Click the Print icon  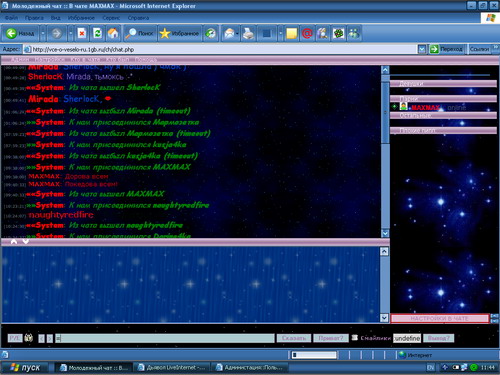248,33
